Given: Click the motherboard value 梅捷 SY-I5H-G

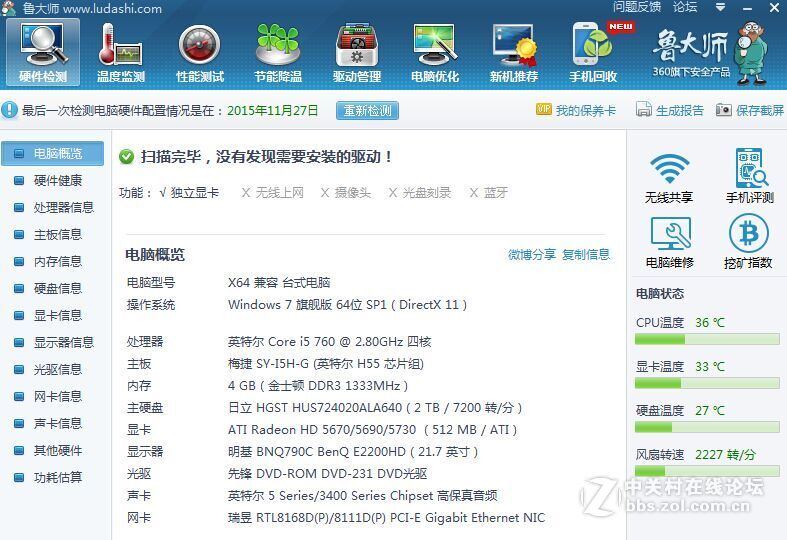Looking at the screenshot, I should [x=326, y=364].
